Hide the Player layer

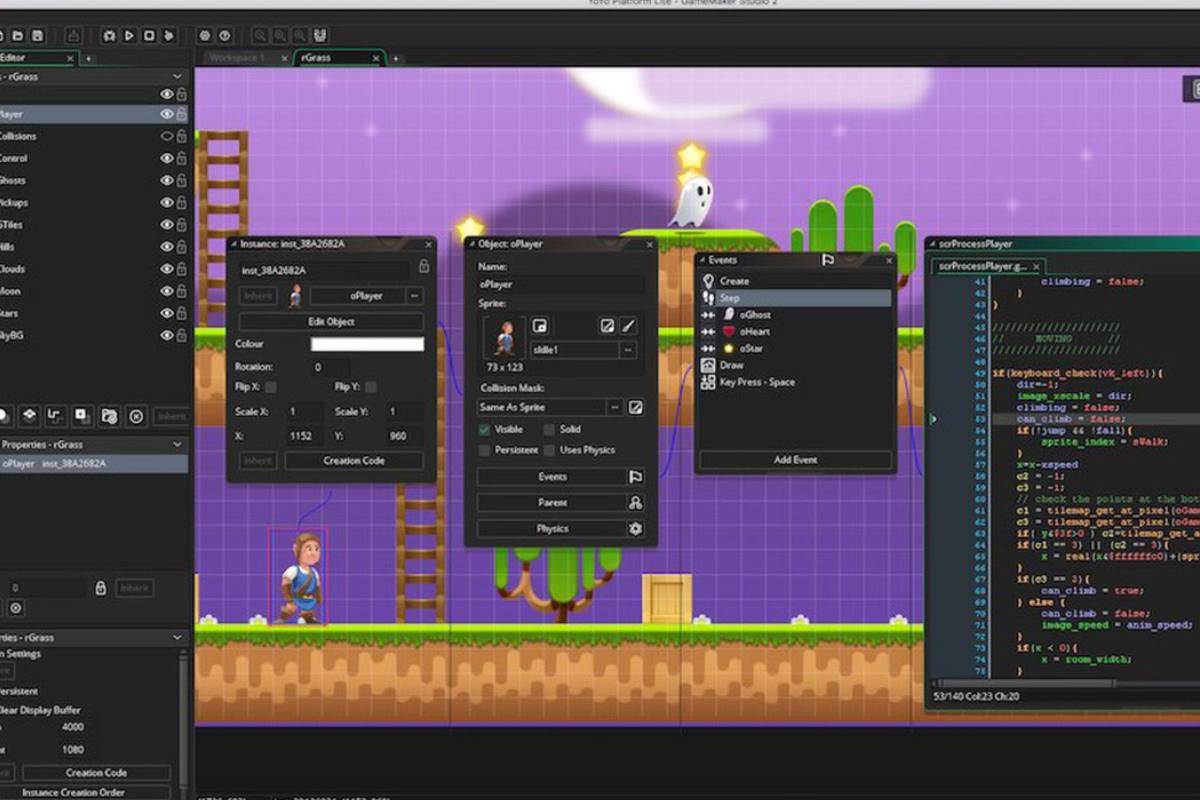click(167, 114)
